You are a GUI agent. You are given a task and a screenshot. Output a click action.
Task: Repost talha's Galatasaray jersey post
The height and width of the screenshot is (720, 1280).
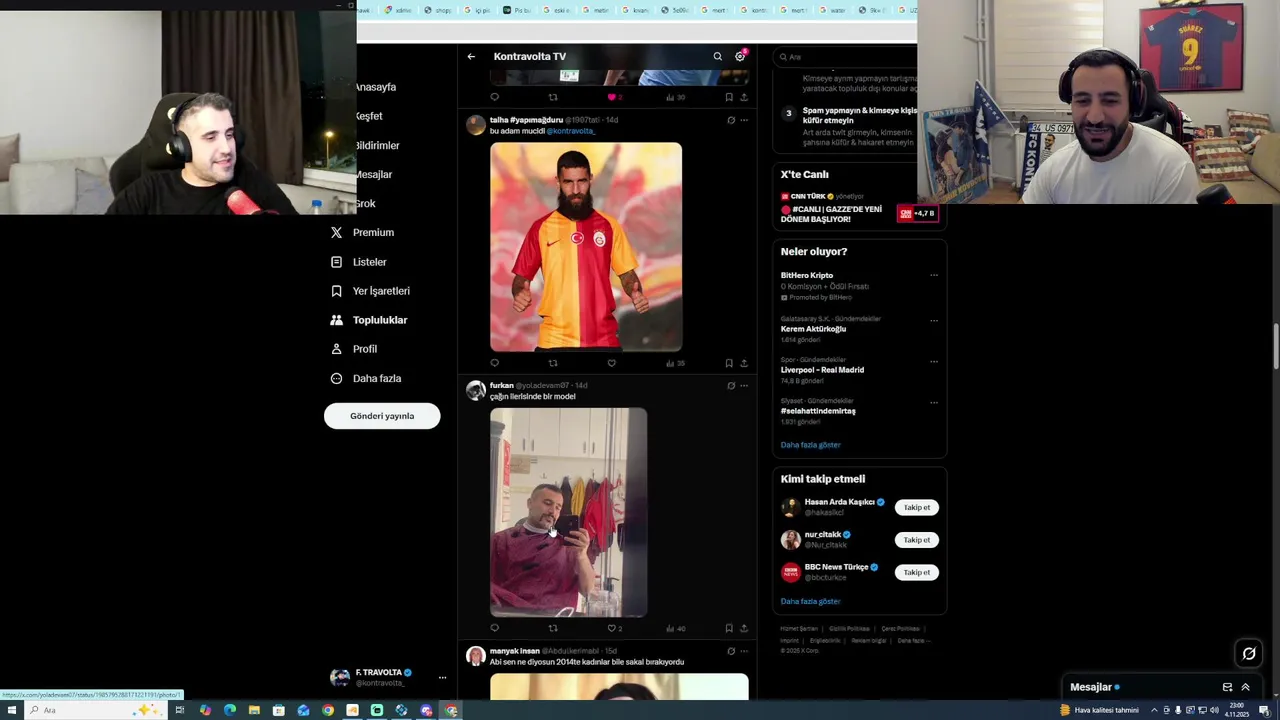553,363
